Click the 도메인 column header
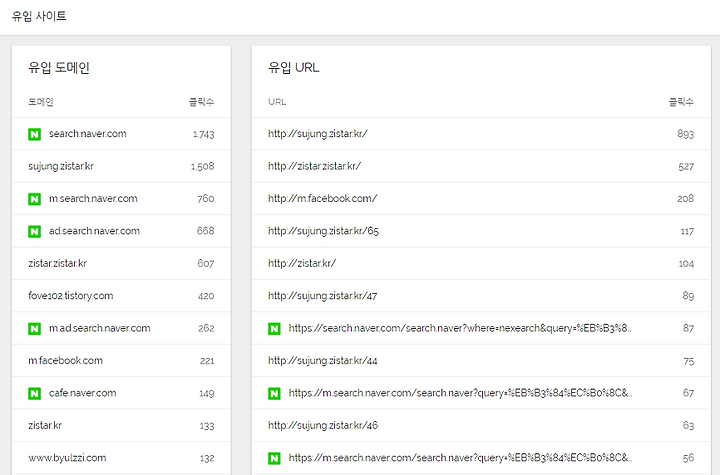Screen dimensions: 720x475 41,102
